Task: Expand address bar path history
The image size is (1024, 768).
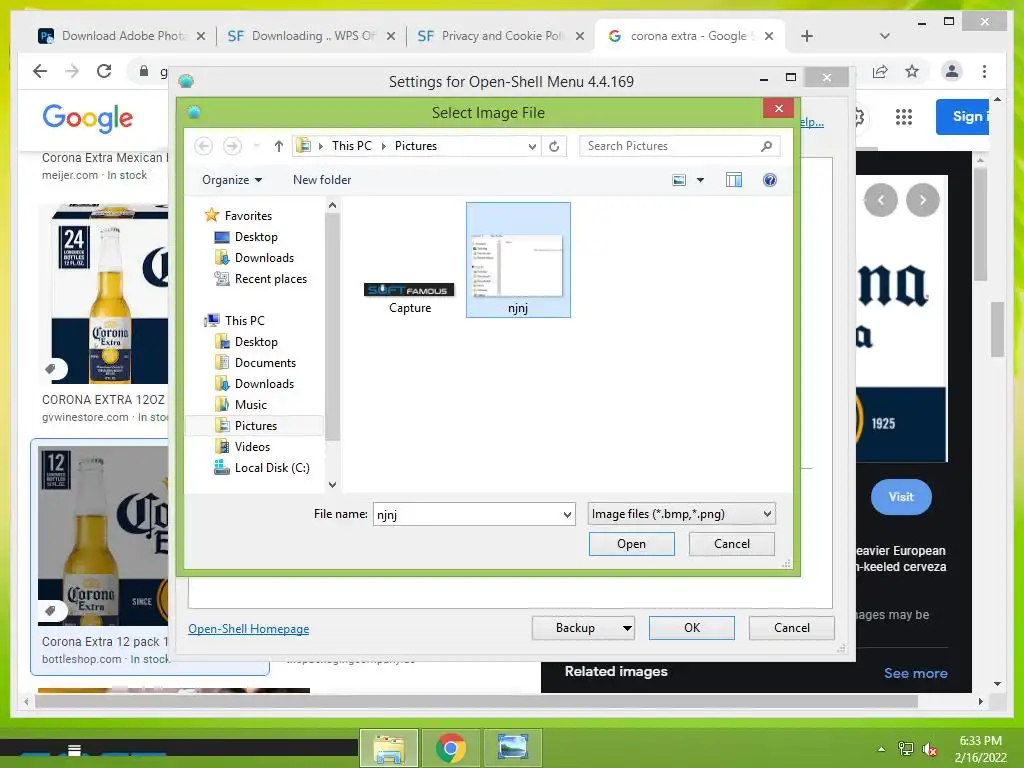Action: click(x=532, y=146)
